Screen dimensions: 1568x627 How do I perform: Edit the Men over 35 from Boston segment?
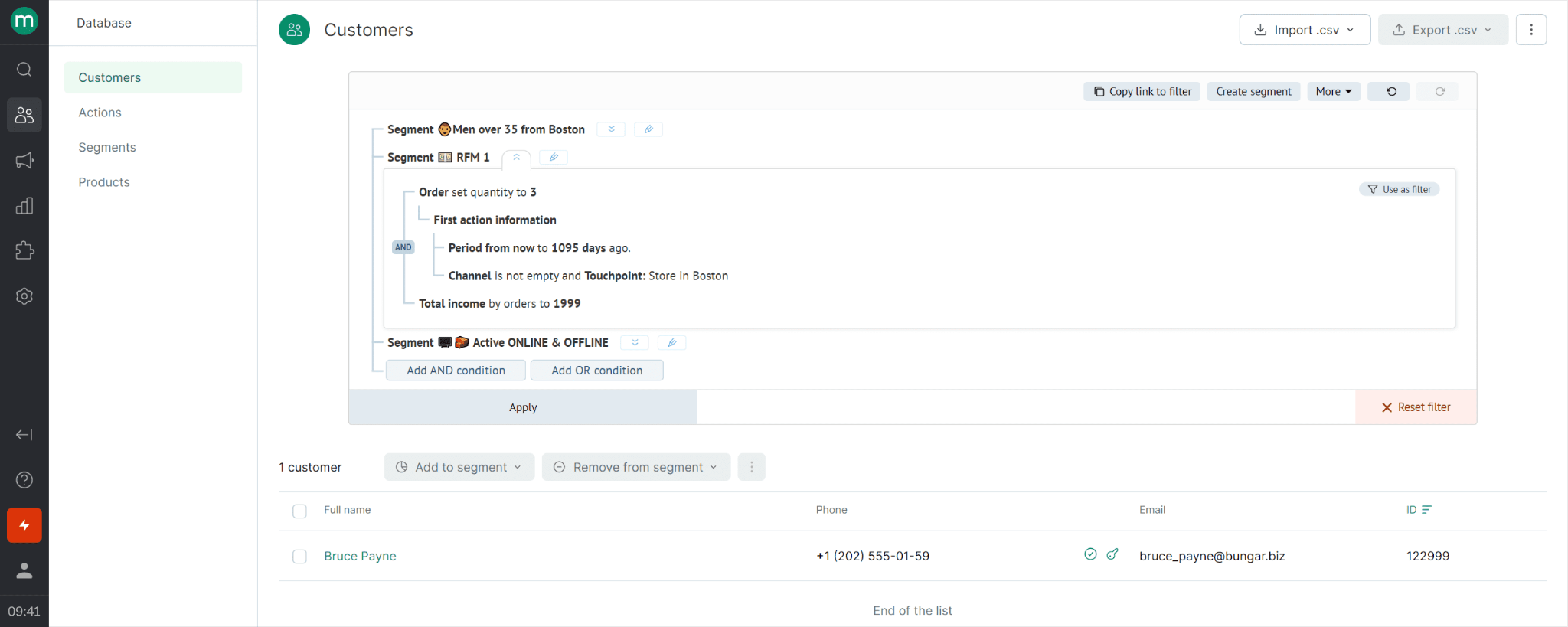(x=648, y=129)
